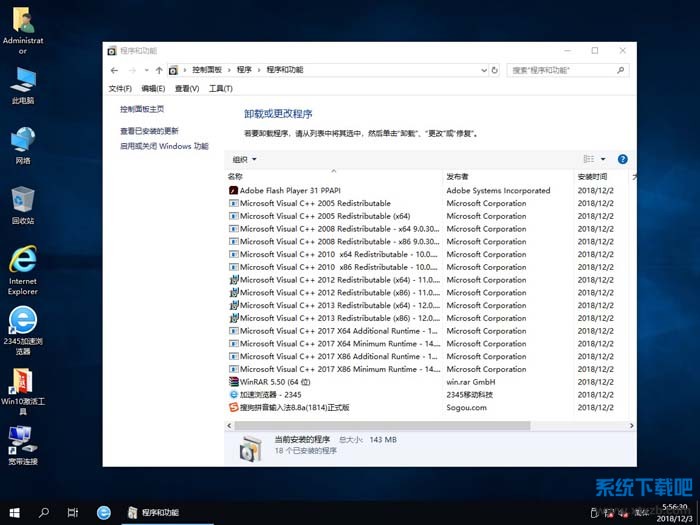Click the refresh button beside address bar
Viewport: 700px width, 525px height.
[x=495, y=70]
